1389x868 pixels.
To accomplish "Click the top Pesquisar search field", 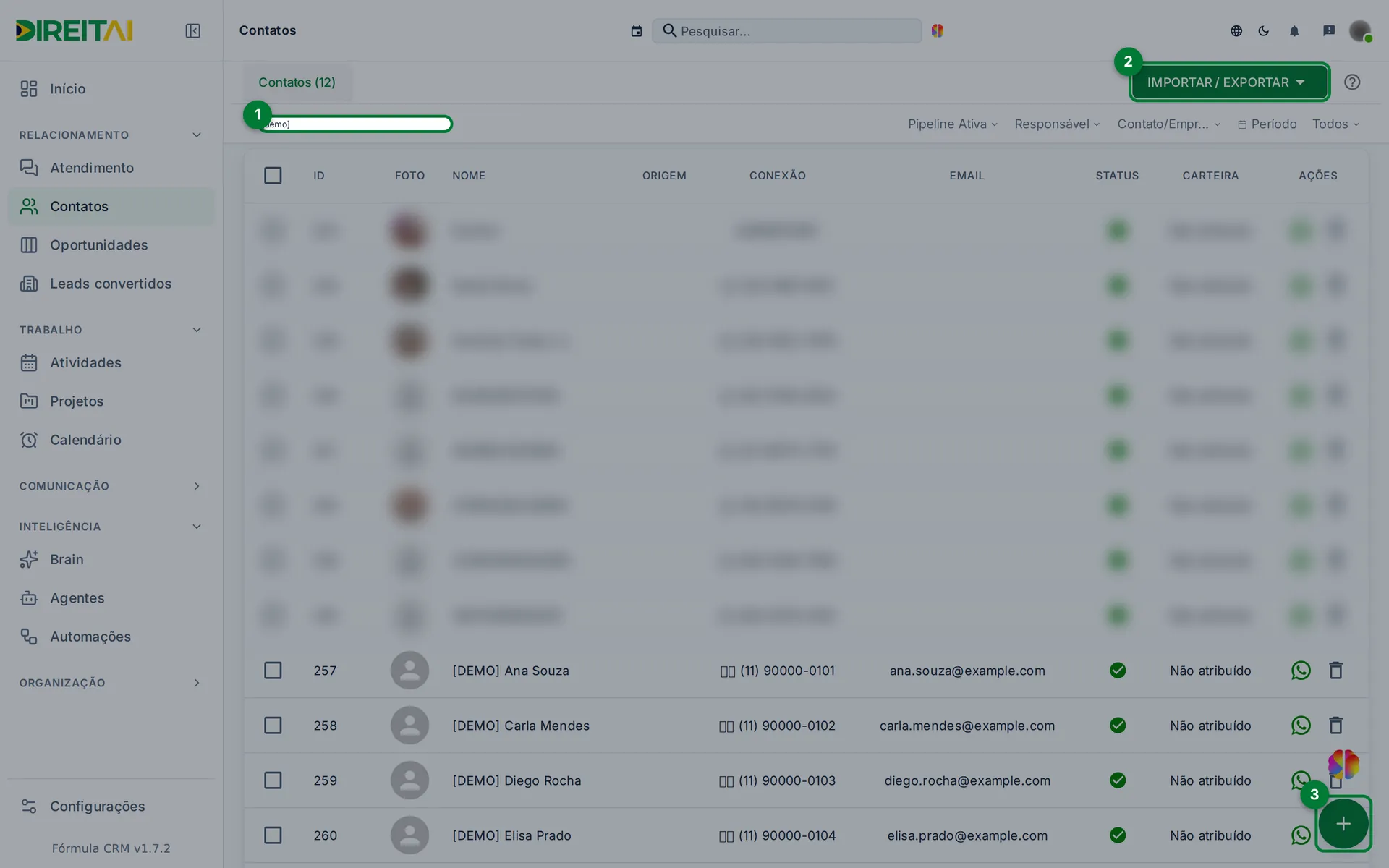I will [x=787, y=31].
